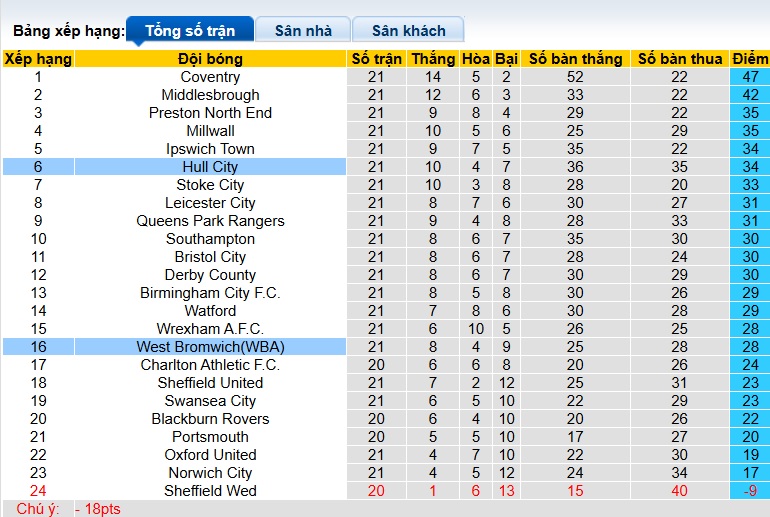Click the Số bàn thua header

[680, 59]
